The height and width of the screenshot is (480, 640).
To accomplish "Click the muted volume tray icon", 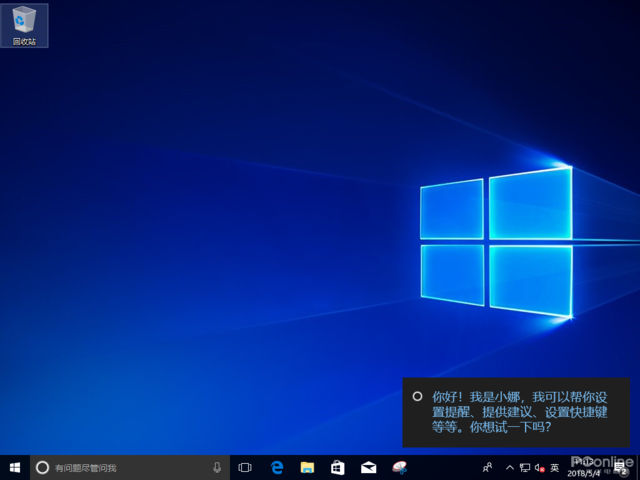I will 540,468.
